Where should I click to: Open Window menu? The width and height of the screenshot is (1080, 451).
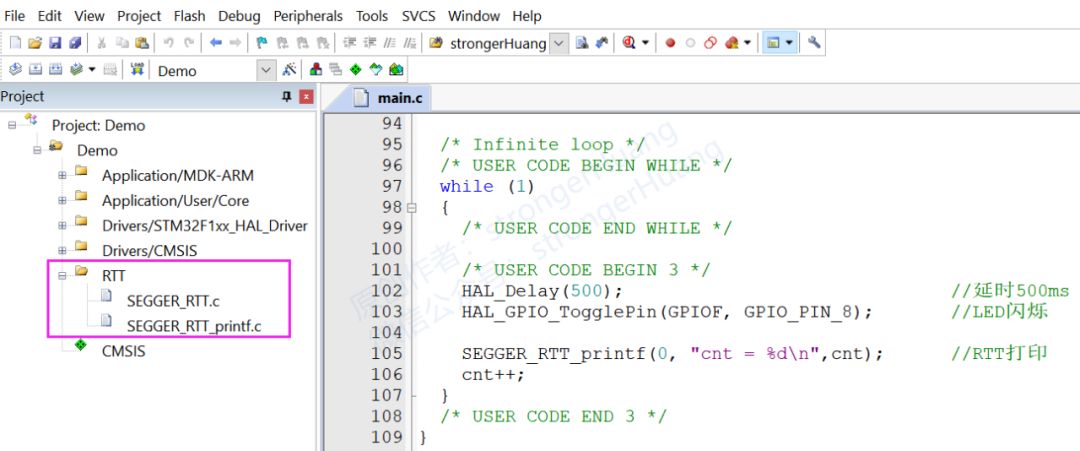click(x=475, y=16)
